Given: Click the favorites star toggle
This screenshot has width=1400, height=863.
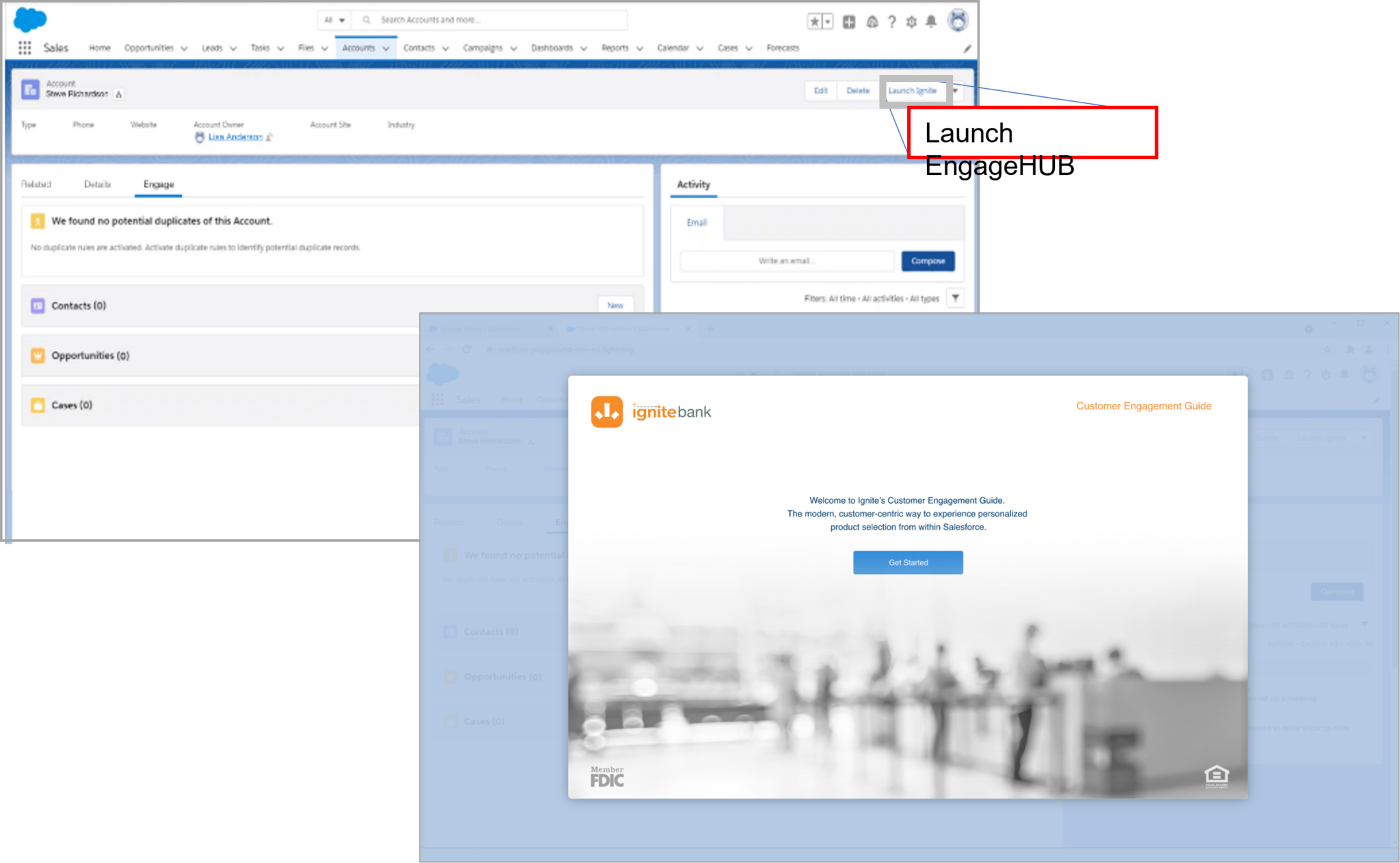Looking at the screenshot, I should point(814,21).
